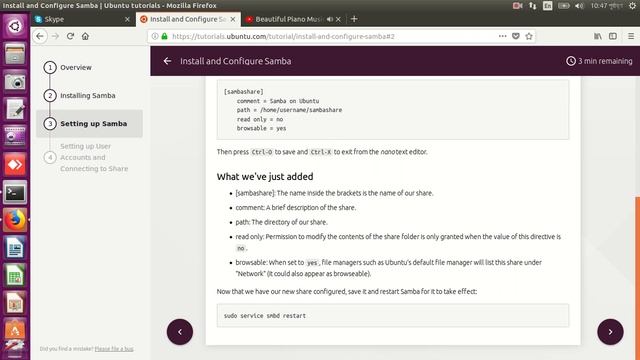
Task: Open the video editor launcher icon
Action: [x=15, y=137]
